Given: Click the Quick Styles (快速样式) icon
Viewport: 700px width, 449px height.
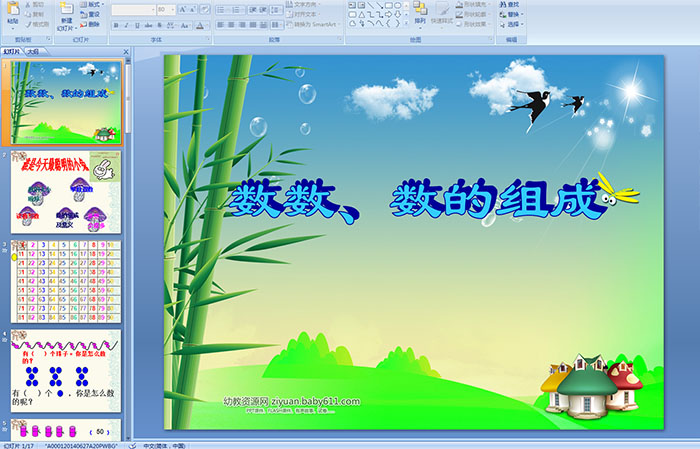Looking at the screenshot, I should pos(442,9).
